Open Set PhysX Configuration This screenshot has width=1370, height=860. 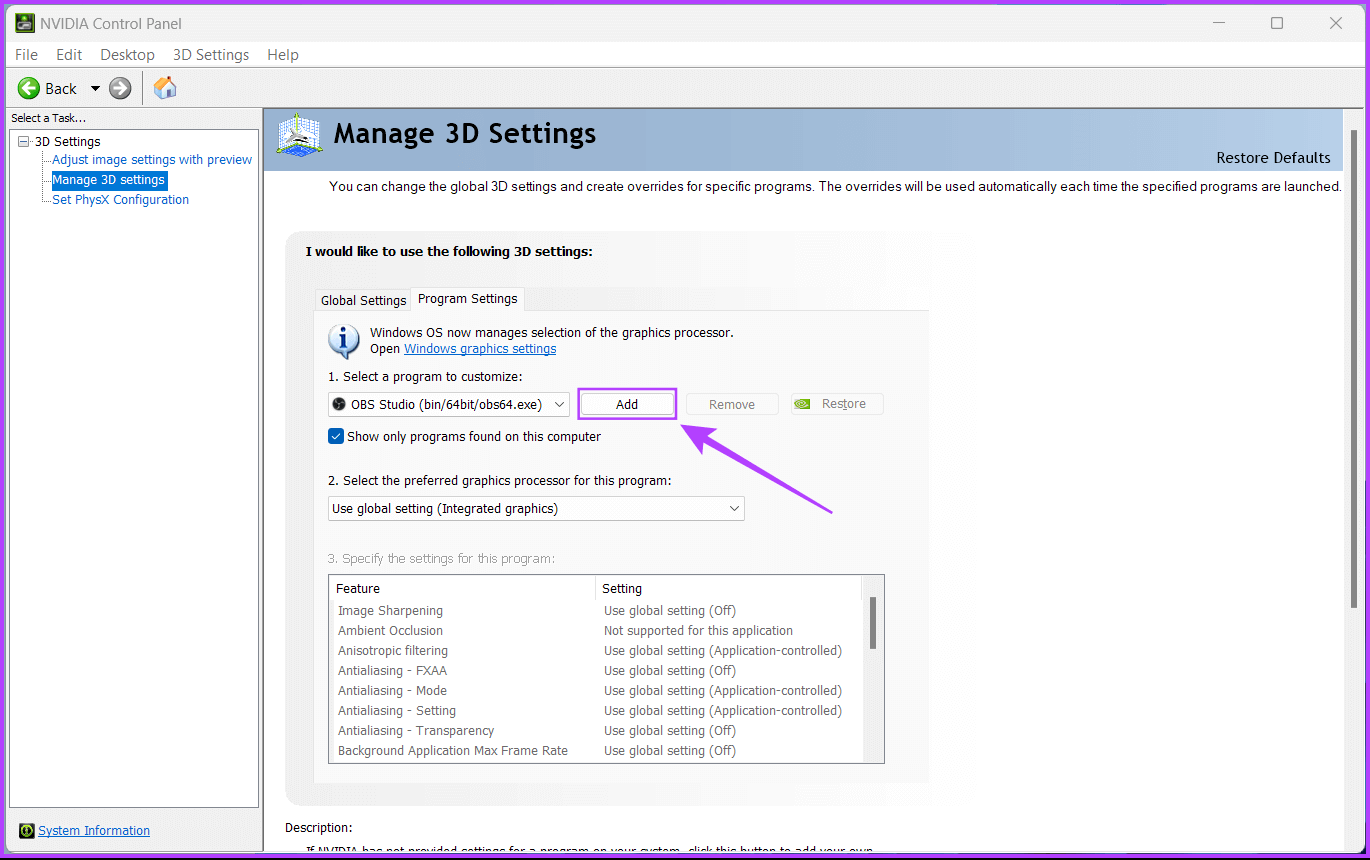[x=120, y=200]
